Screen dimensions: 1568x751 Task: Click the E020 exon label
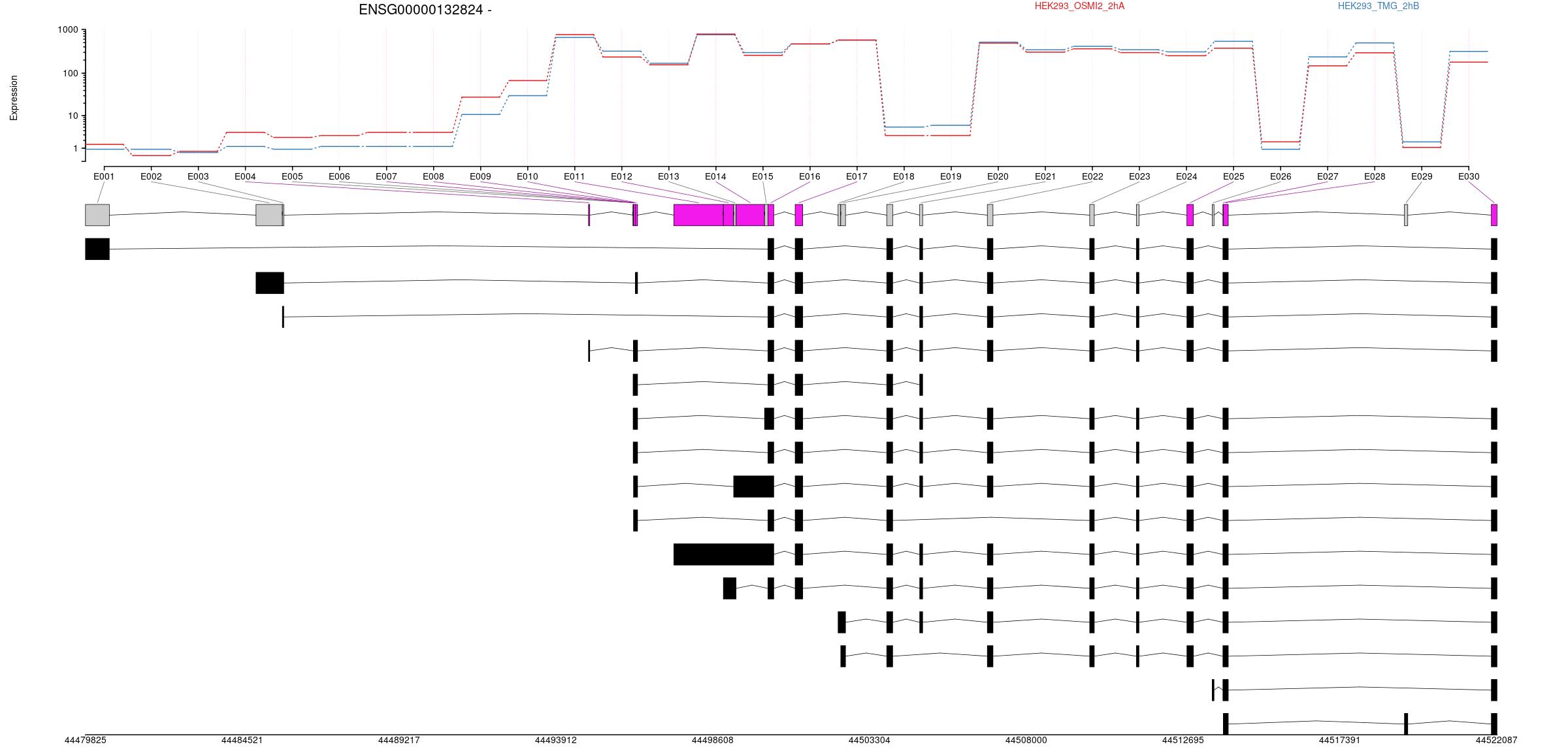pos(998,176)
